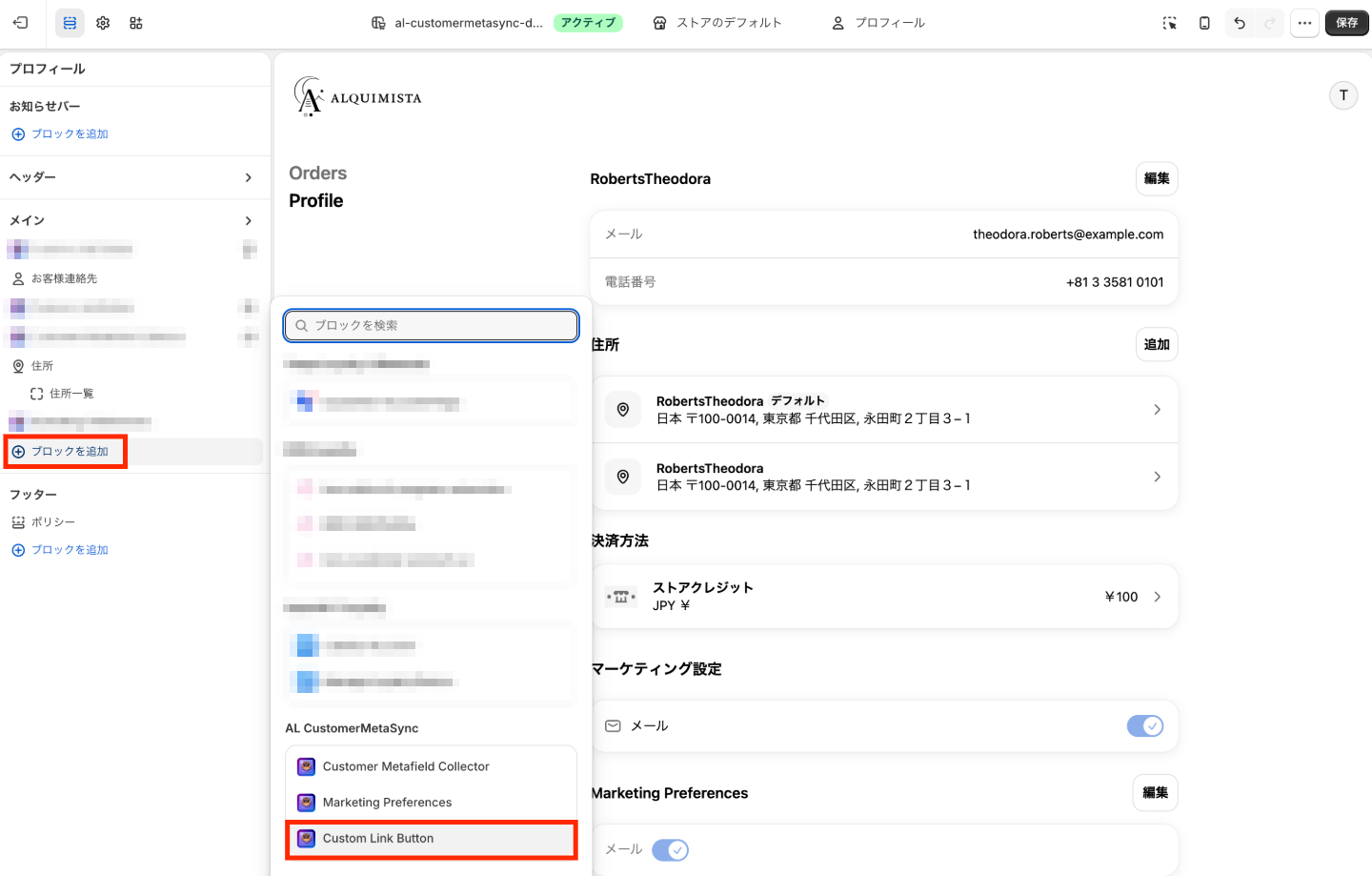Open the app embeds icon
Screen dimensions: 1372x876
(x=136, y=23)
